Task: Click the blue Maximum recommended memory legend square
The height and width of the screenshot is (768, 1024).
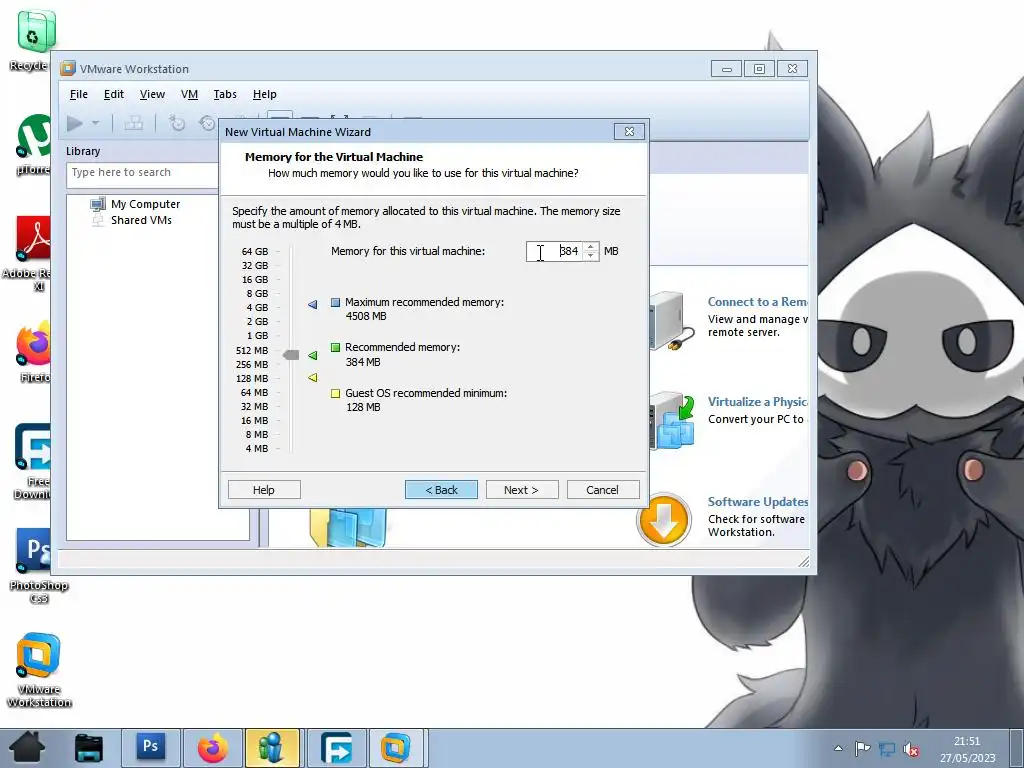Action: pyautogui.click(x=335, y=302)
